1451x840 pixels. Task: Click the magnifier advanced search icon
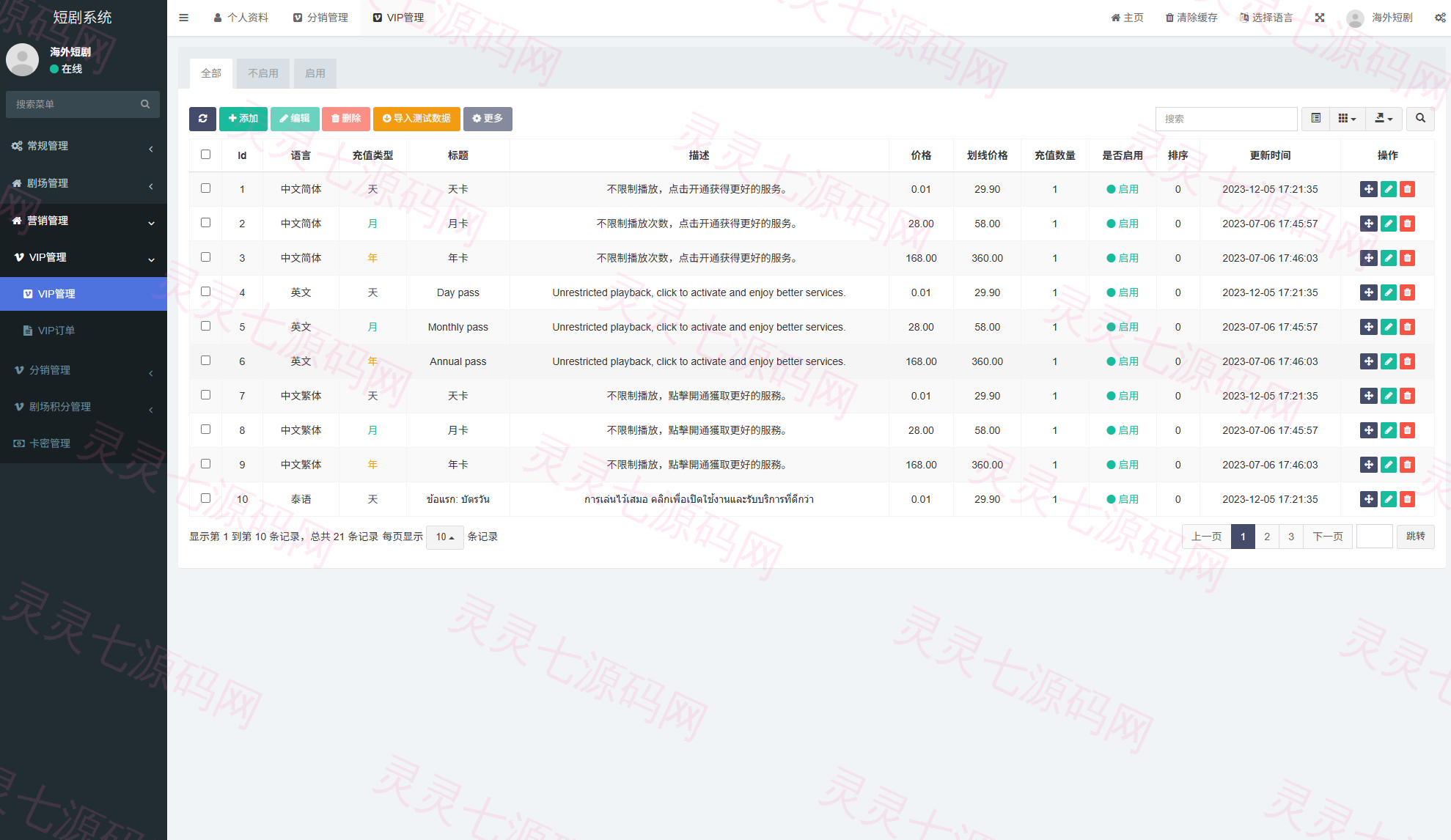pos(1420,119)
